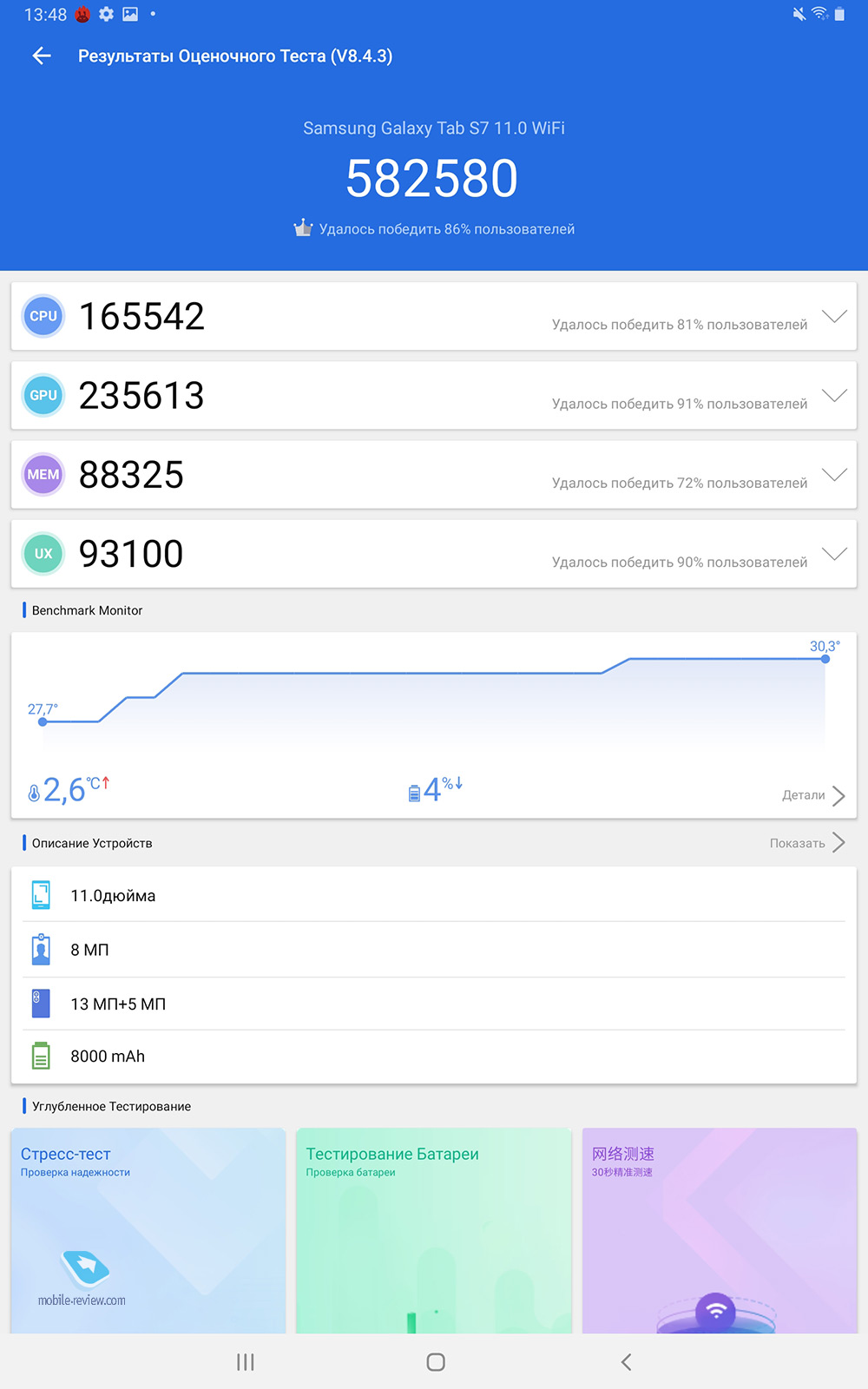This screenshot has width=868, height=1389.
Task: Open benchmark monitor details arrow
Action: 838,796
